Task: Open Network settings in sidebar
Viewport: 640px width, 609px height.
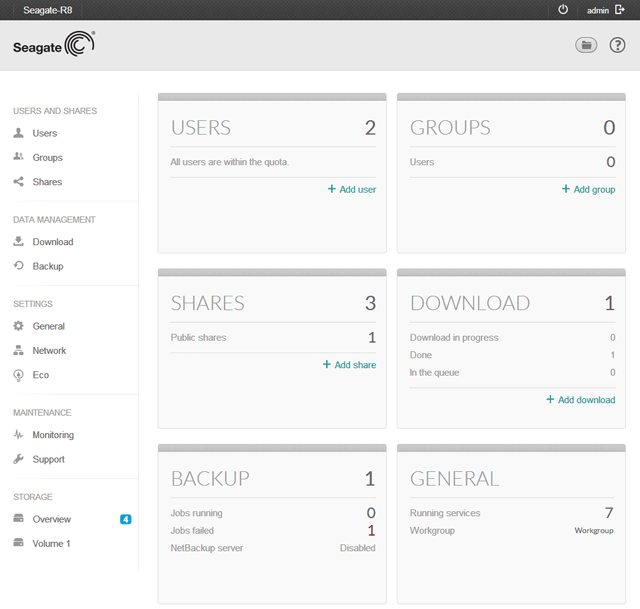Action: [49, 351]
